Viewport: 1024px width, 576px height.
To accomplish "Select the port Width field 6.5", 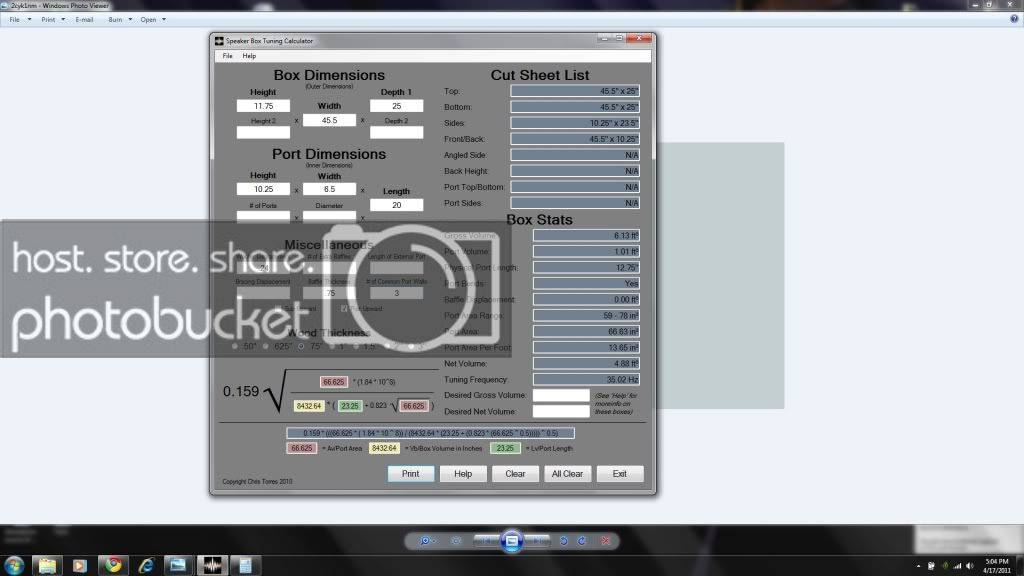I will coord(329,189).
